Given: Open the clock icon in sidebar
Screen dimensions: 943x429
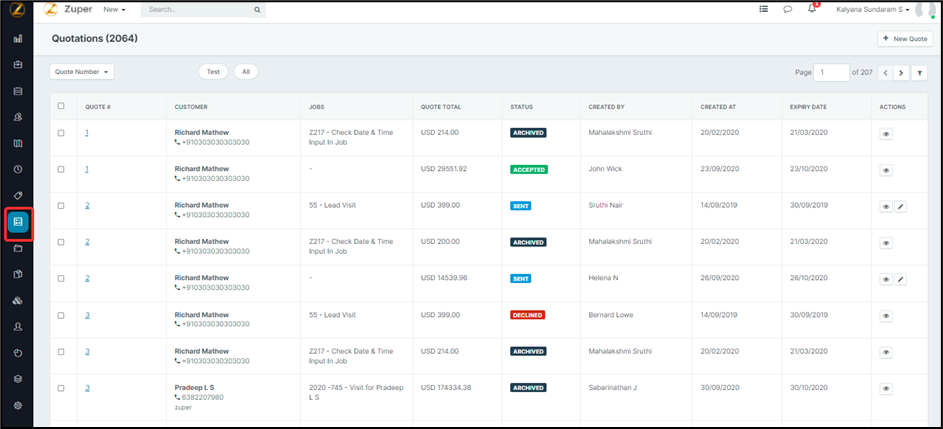Looking at the screenshot, I should (x=17, y=169).
